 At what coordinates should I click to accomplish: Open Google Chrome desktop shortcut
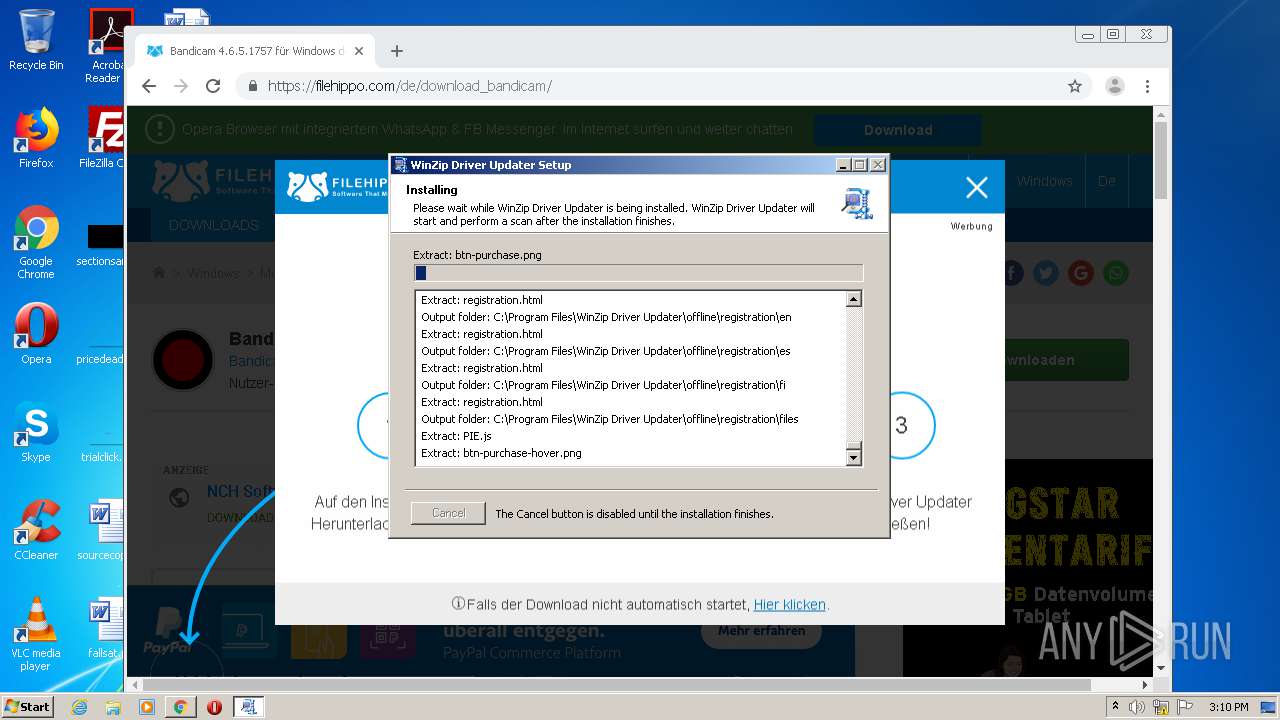pyautogui.click(x=36, y=243)
